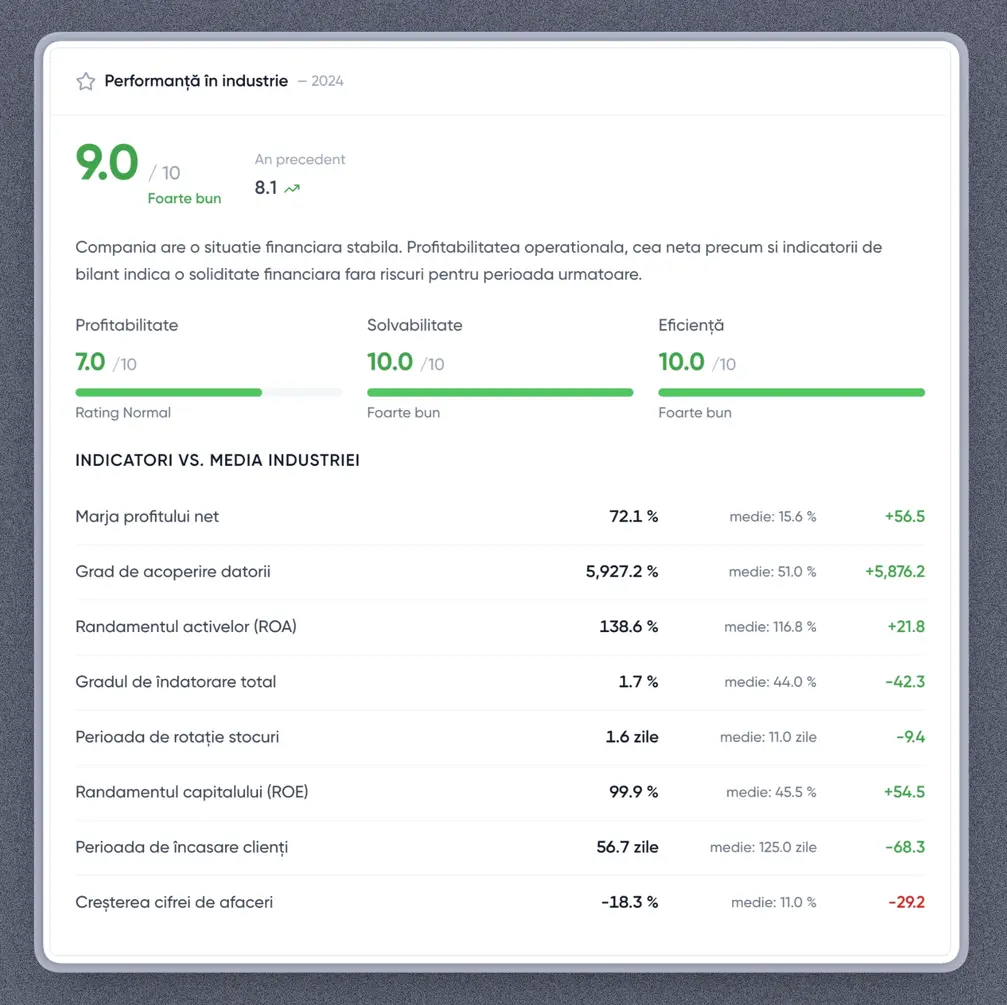Click the 7.0 Profitabilitate score
The image size is (1007, 1005).
pyautogui.click(x=90, y=362)
